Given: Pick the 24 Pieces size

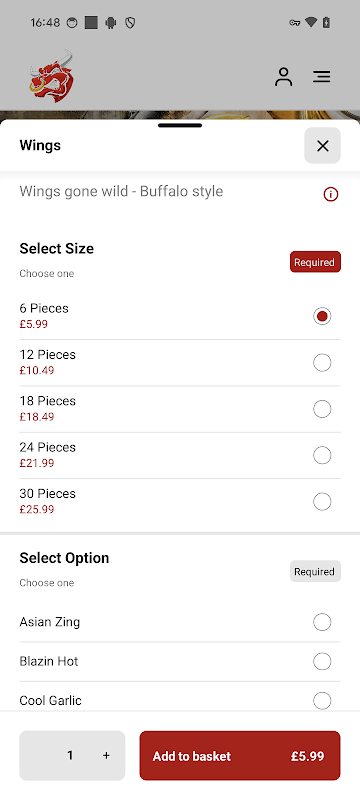Looking at the screenshot, I should [x=180, y=456].
